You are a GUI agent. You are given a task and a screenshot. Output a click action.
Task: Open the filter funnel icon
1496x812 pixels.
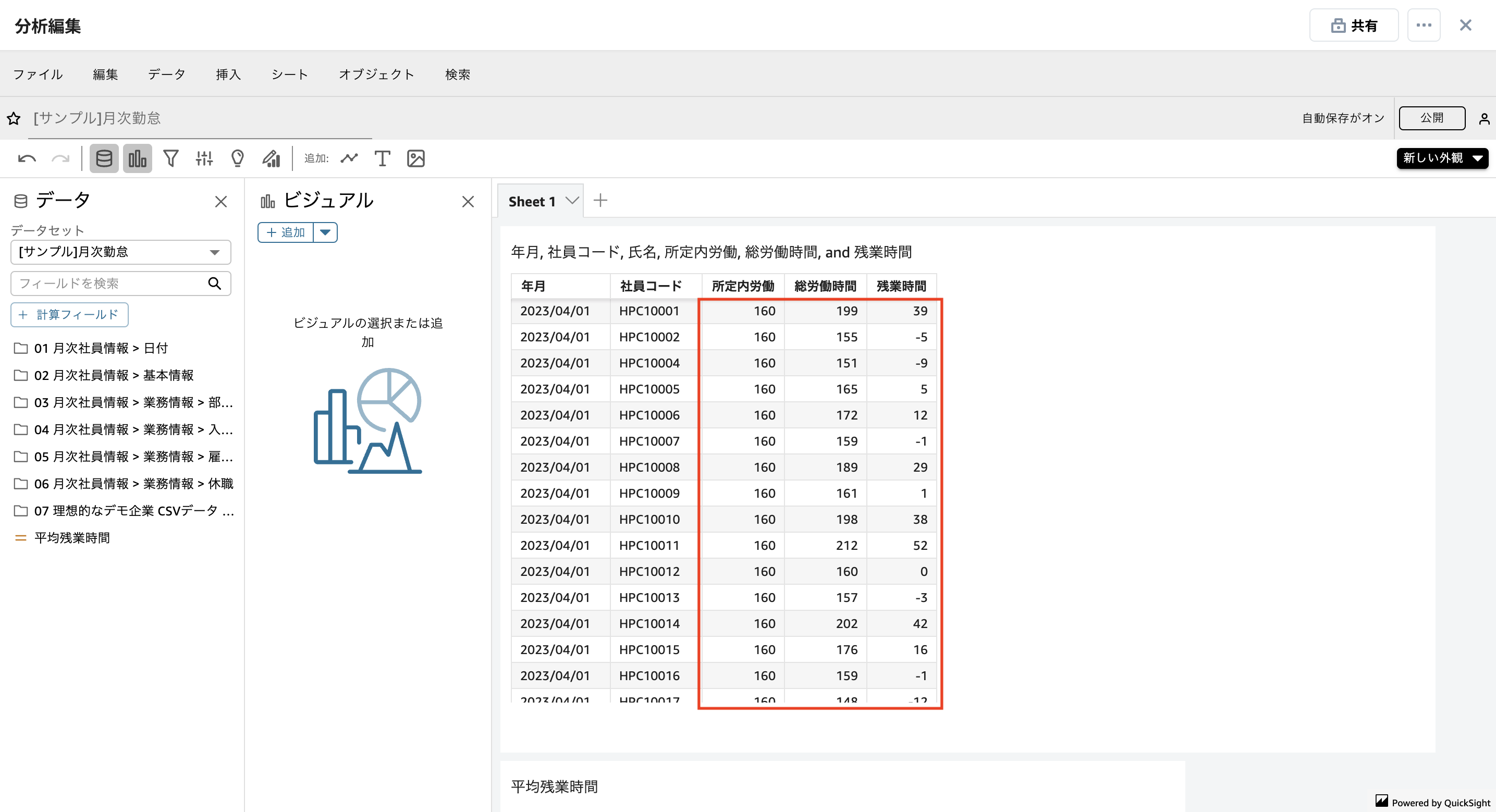171,158
